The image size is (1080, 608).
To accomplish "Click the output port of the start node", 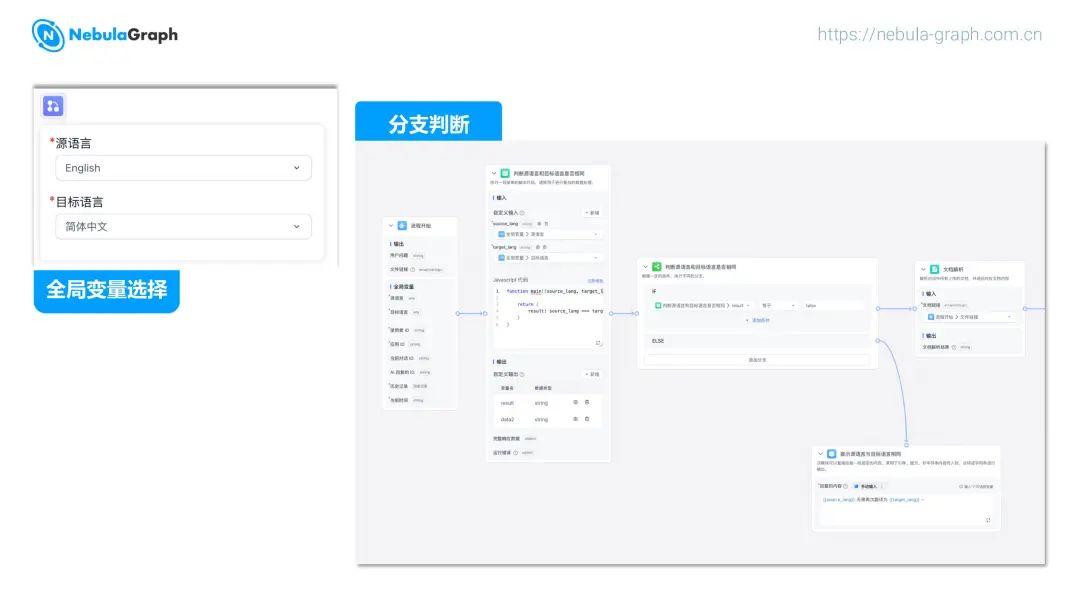I will (458, 313).
